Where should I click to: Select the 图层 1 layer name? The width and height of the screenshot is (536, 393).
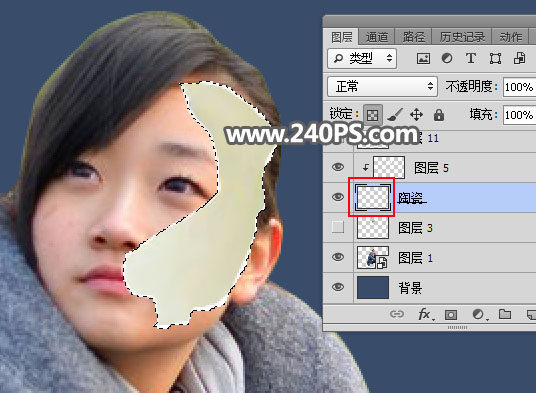(415, 258)
